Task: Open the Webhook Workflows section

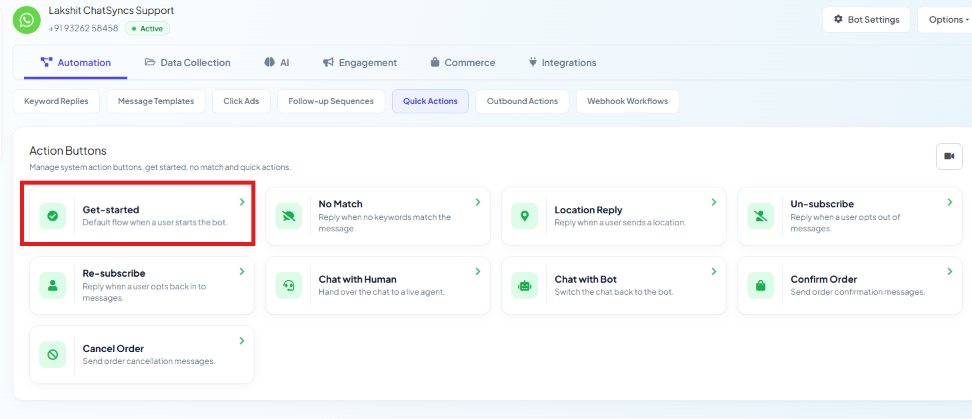Action: pos(627,101)
